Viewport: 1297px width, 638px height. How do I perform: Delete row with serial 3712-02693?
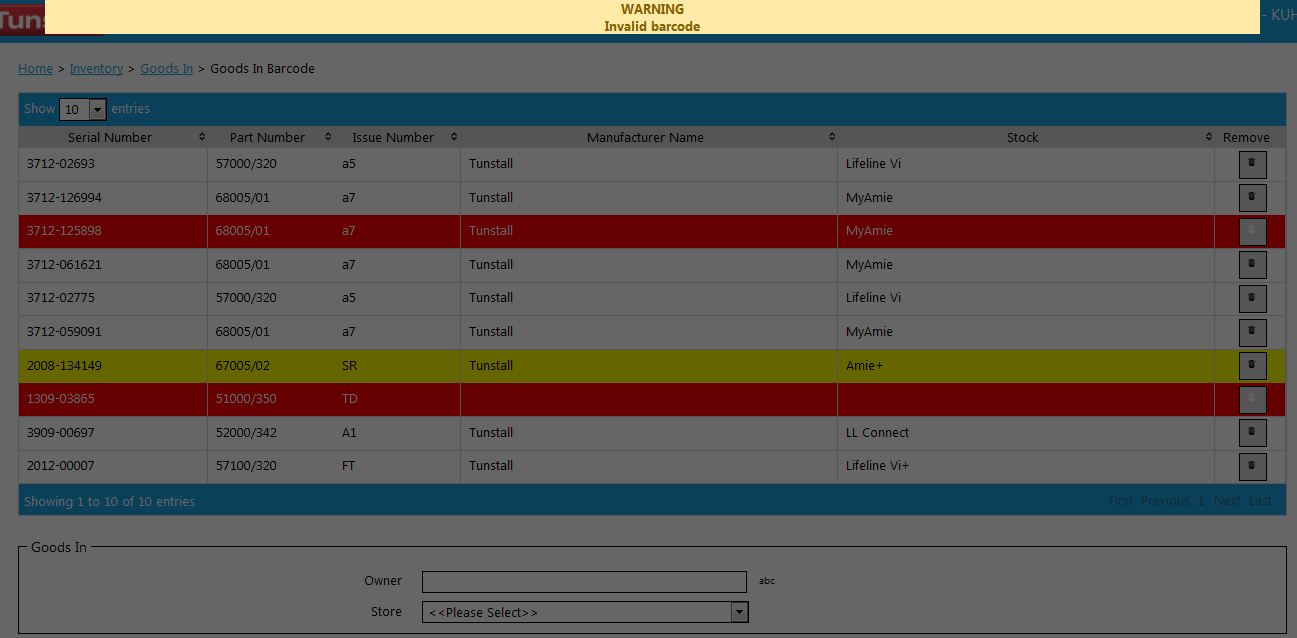tap(1252, 164)
